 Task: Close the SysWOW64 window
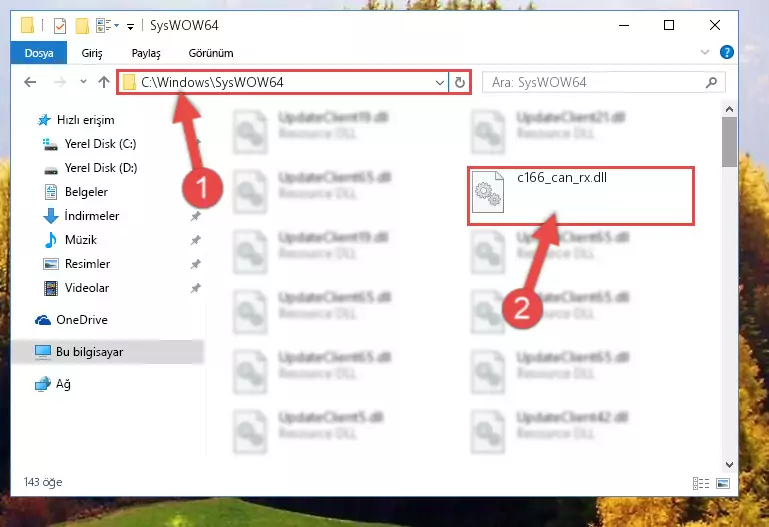tap(715, 25)
